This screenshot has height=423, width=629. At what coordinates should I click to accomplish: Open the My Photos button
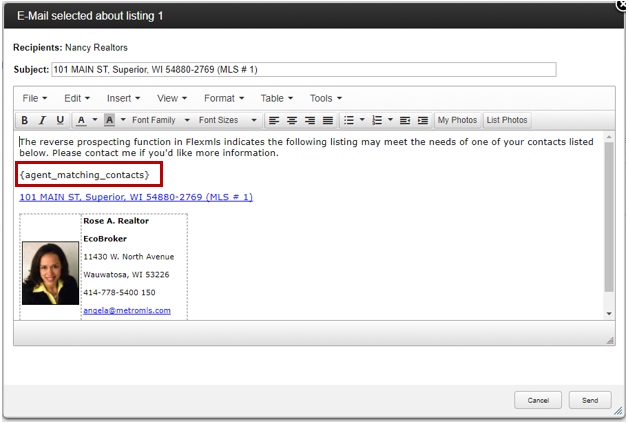457,120
